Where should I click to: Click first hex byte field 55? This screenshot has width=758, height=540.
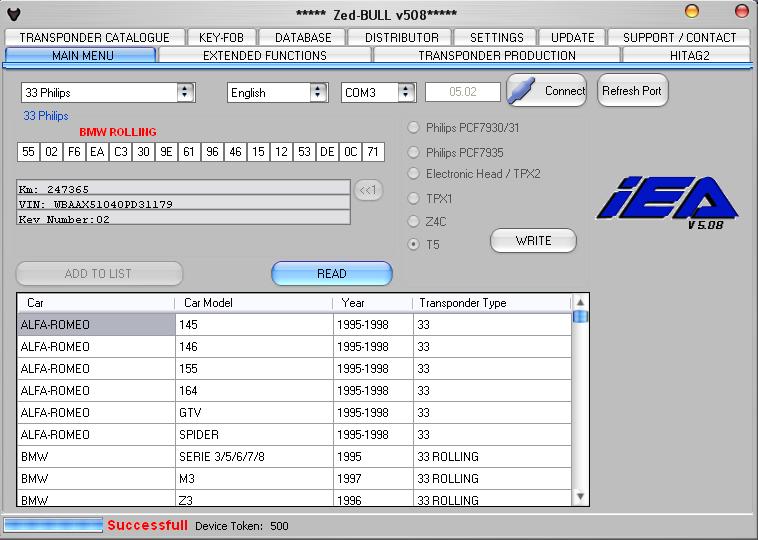(28, 152)
